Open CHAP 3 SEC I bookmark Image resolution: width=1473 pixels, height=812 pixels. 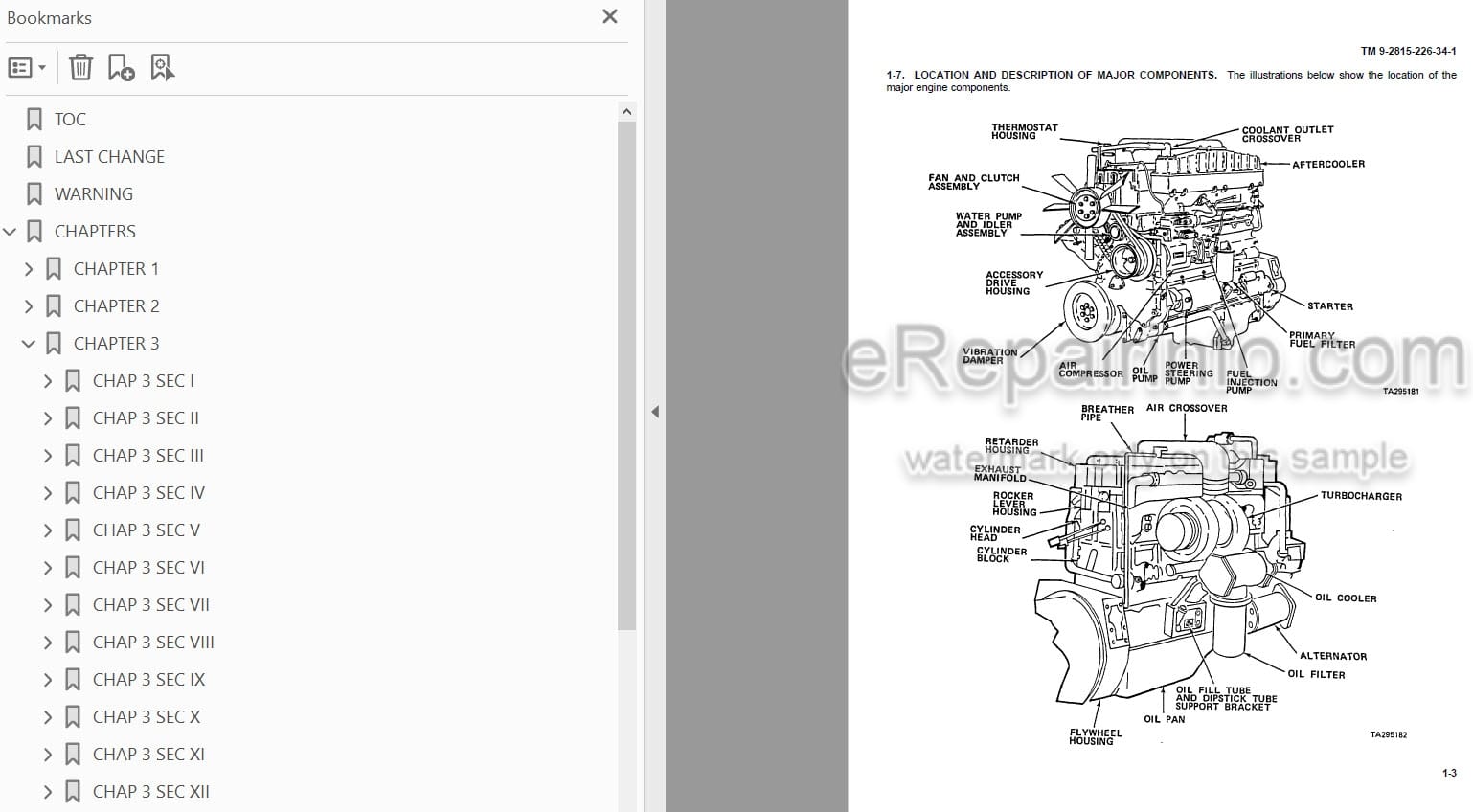[144, 381]
